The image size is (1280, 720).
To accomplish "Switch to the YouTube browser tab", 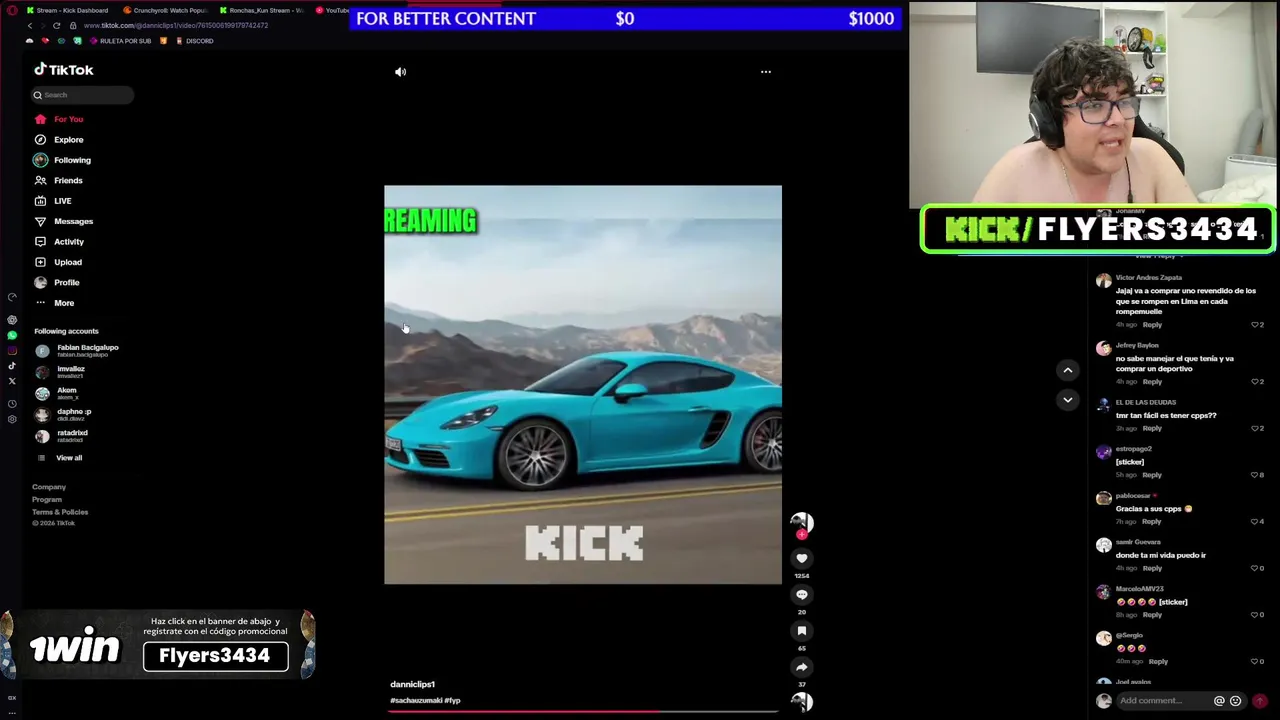I will pos(334,10).
